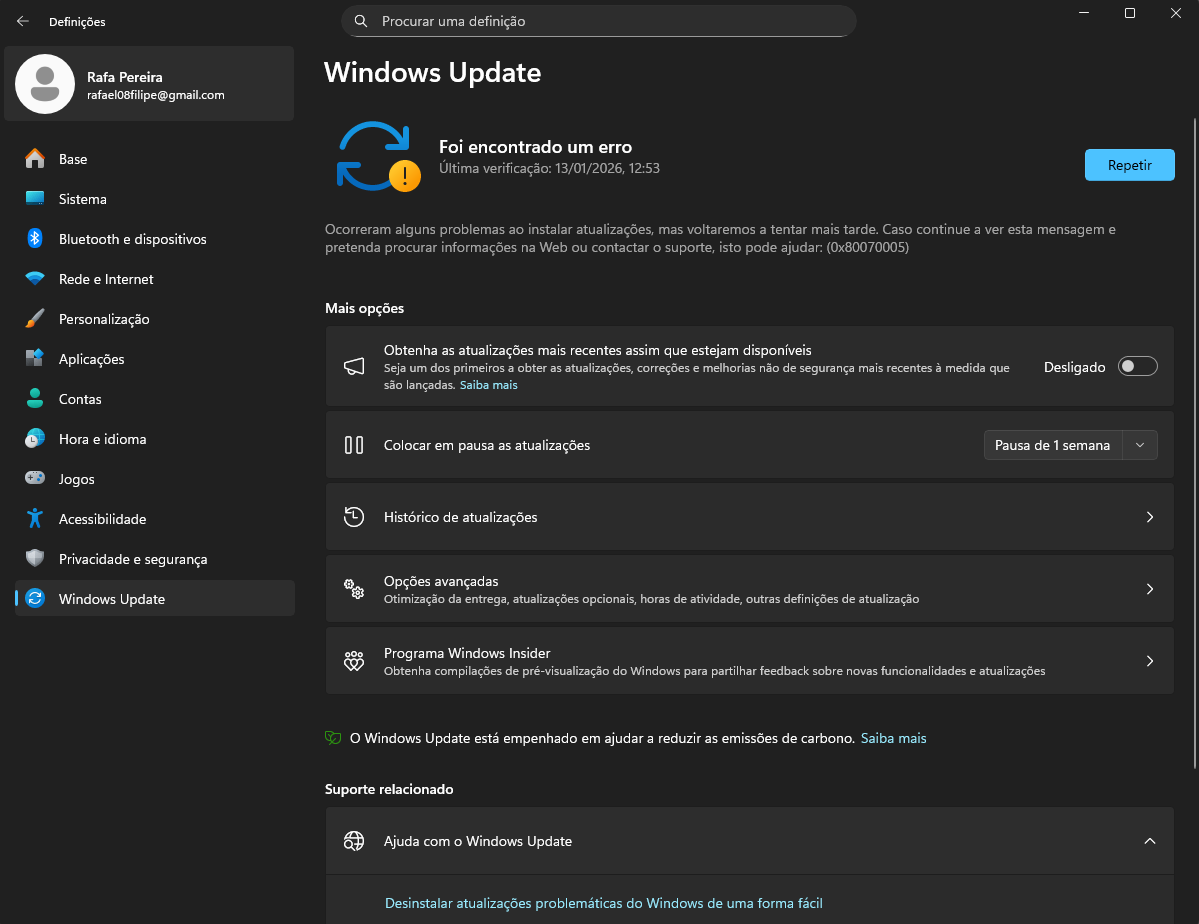Image resolution: width=1199 pixels, height=924 pixels.
Task: Toggle the Desligado latest updates switch
Action: coord(1137,367)
